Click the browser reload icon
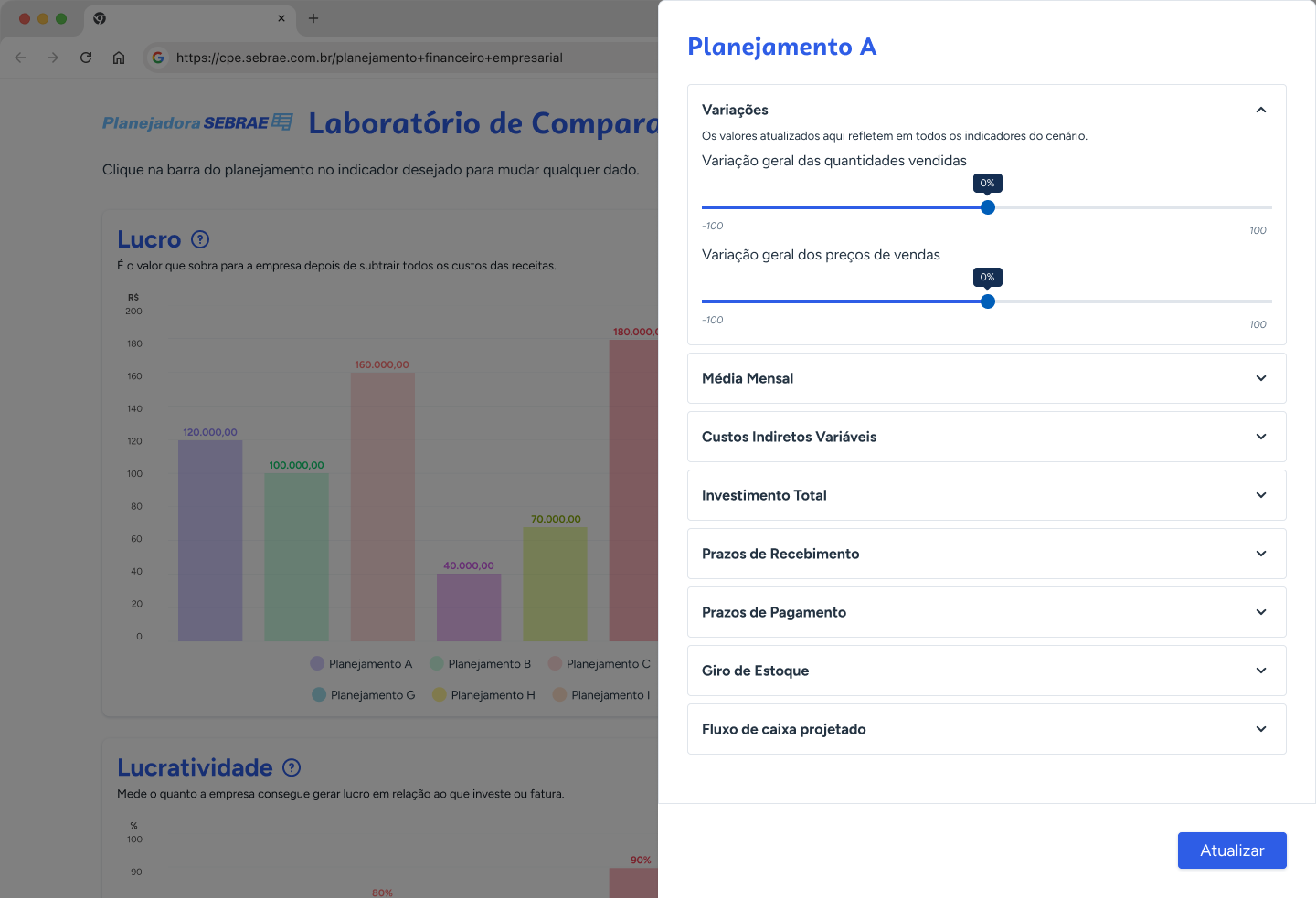The image size is (1316, 898). point(86,58)
